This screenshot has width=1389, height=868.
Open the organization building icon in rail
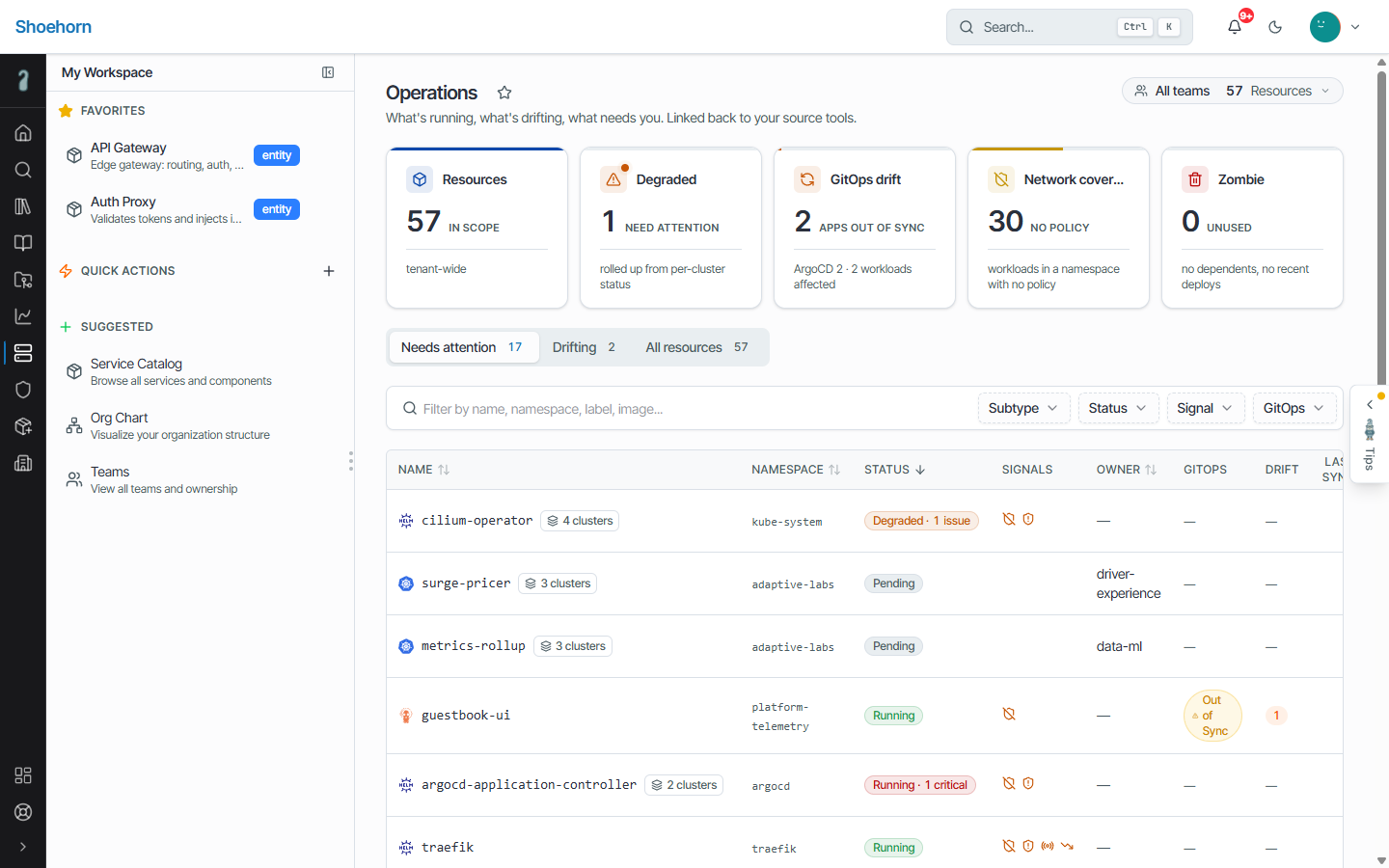(x=23, y=463)
